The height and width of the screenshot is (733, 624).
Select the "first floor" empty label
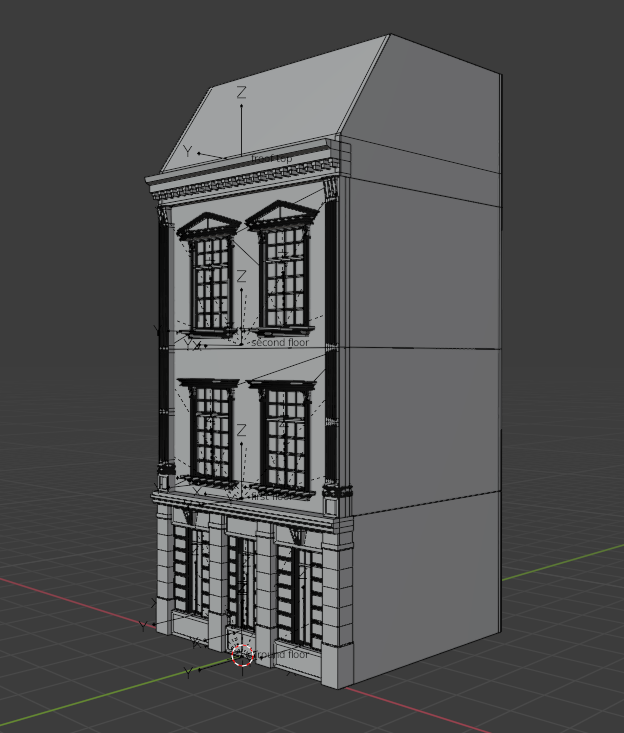[x=271, y=496]
